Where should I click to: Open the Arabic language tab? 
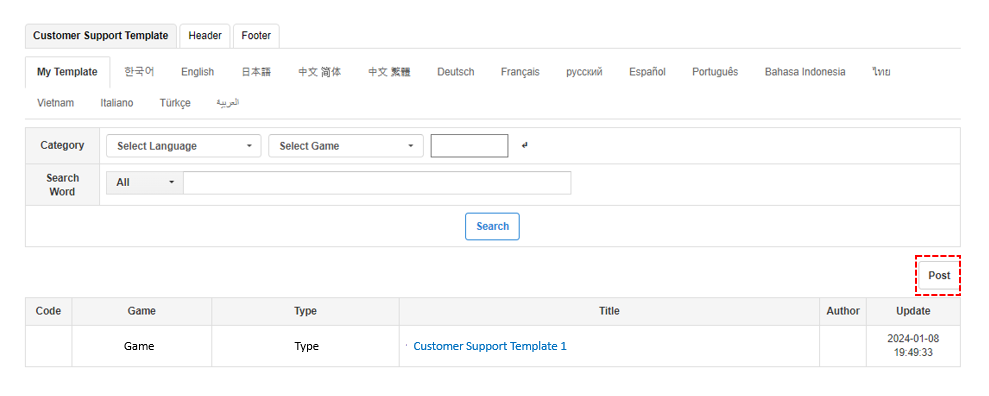pyautogui.click(x=228, y=103)
